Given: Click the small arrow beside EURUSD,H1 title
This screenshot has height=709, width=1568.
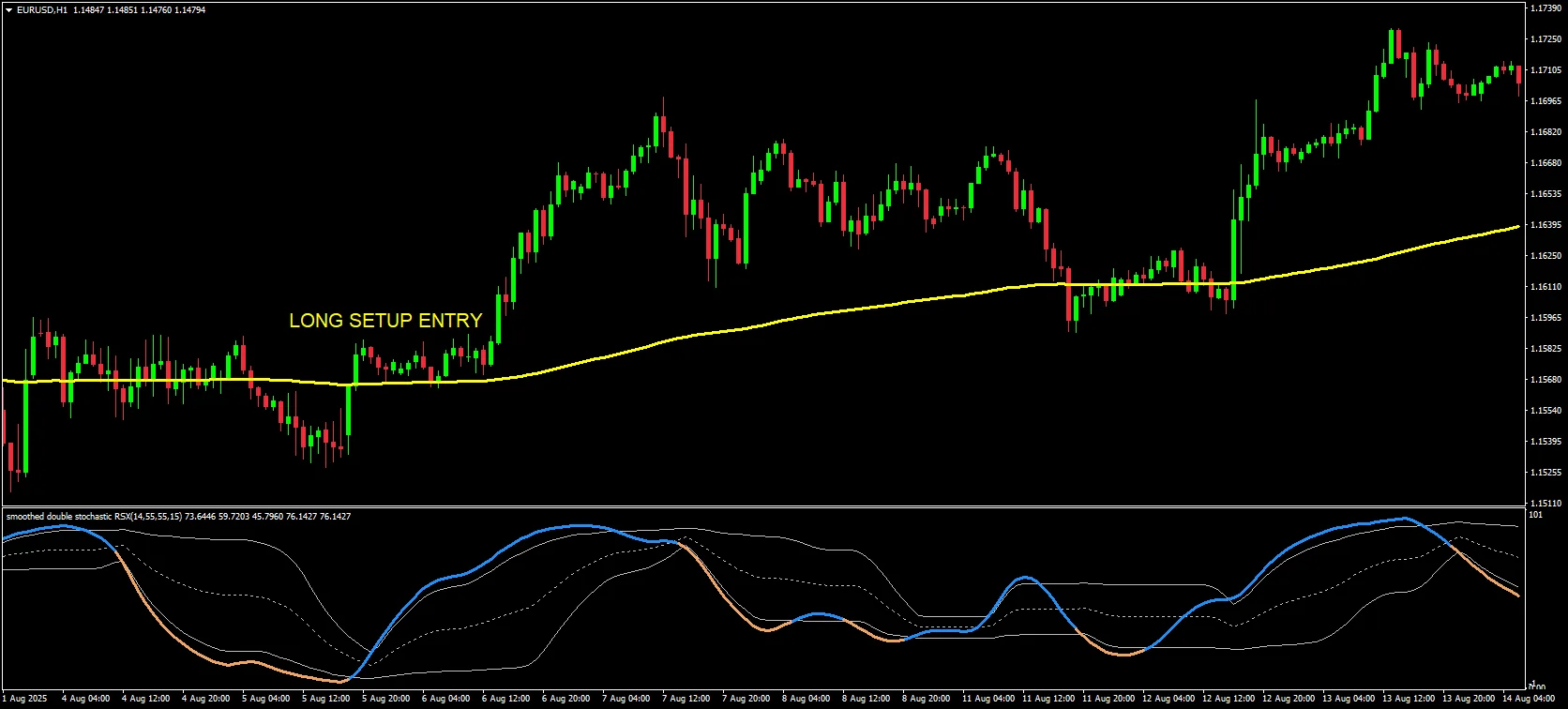Looking at the screenshot, I should pyautogui.click(x=8, y=10).
